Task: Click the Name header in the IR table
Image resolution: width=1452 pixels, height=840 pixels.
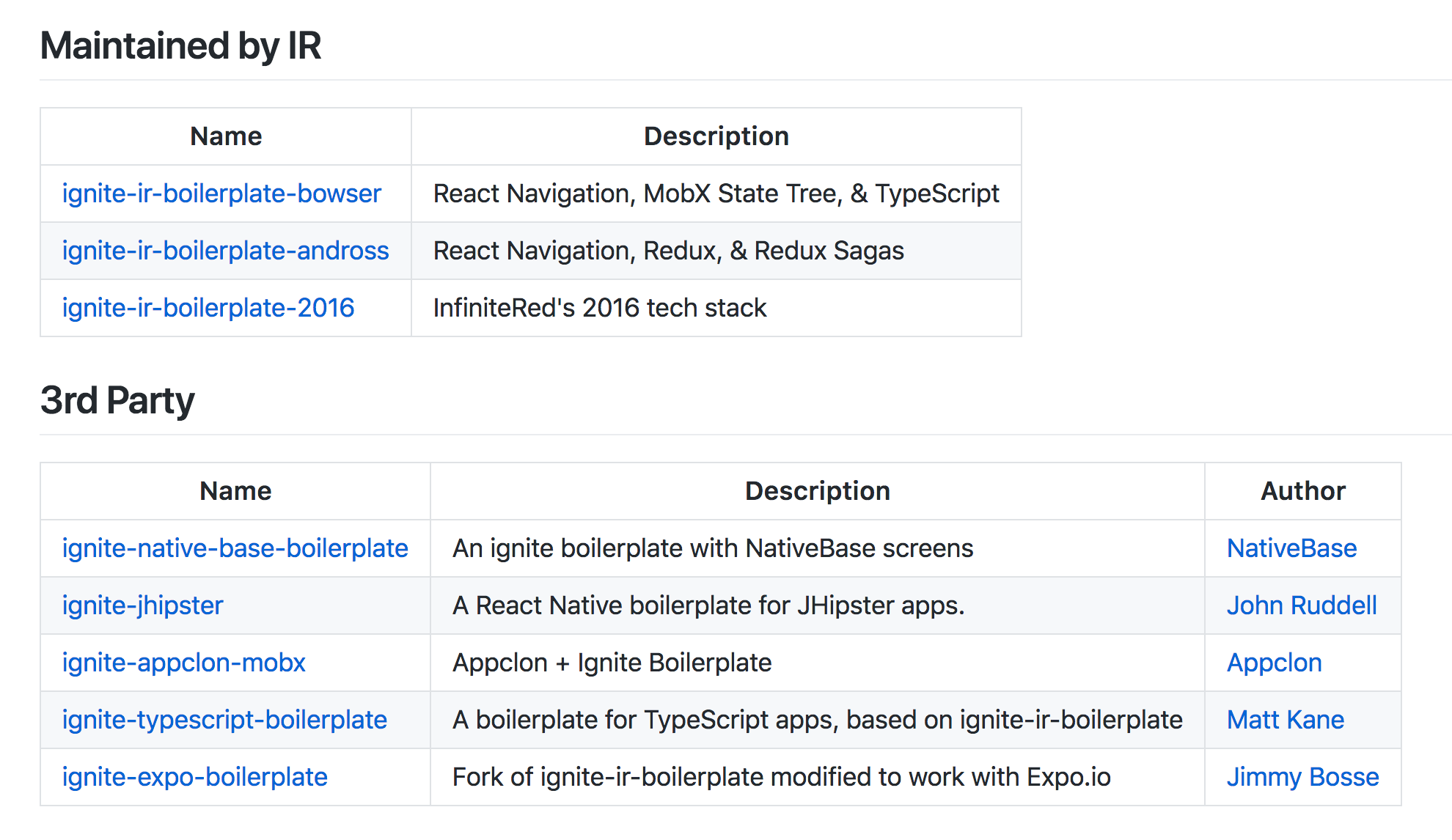Action: tap(226, 136)
